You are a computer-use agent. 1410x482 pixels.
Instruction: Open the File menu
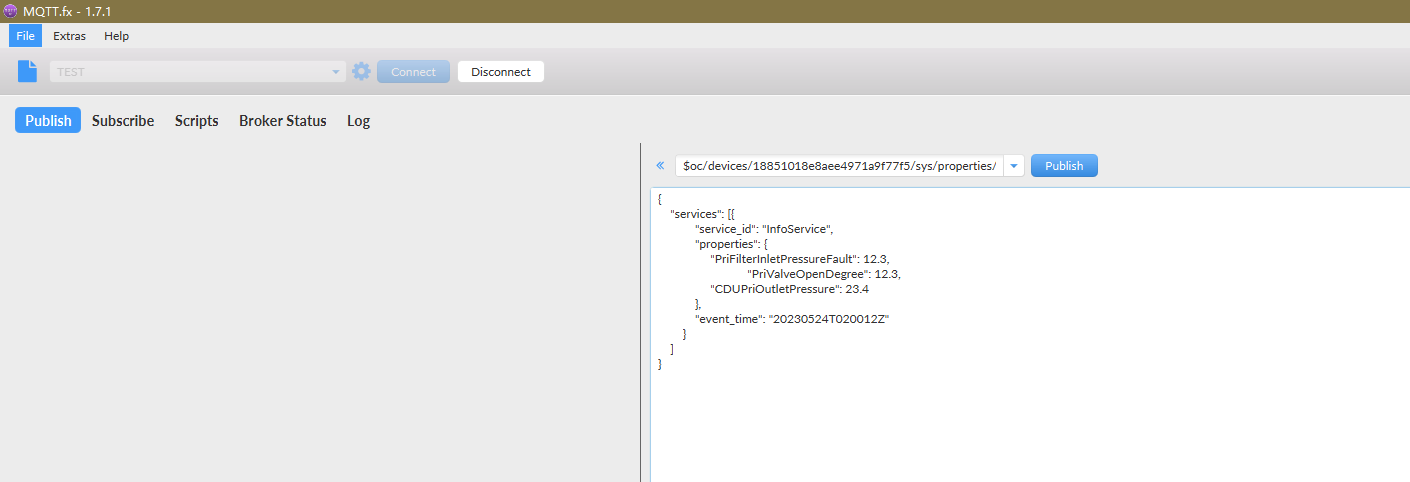tap(25, 36)
